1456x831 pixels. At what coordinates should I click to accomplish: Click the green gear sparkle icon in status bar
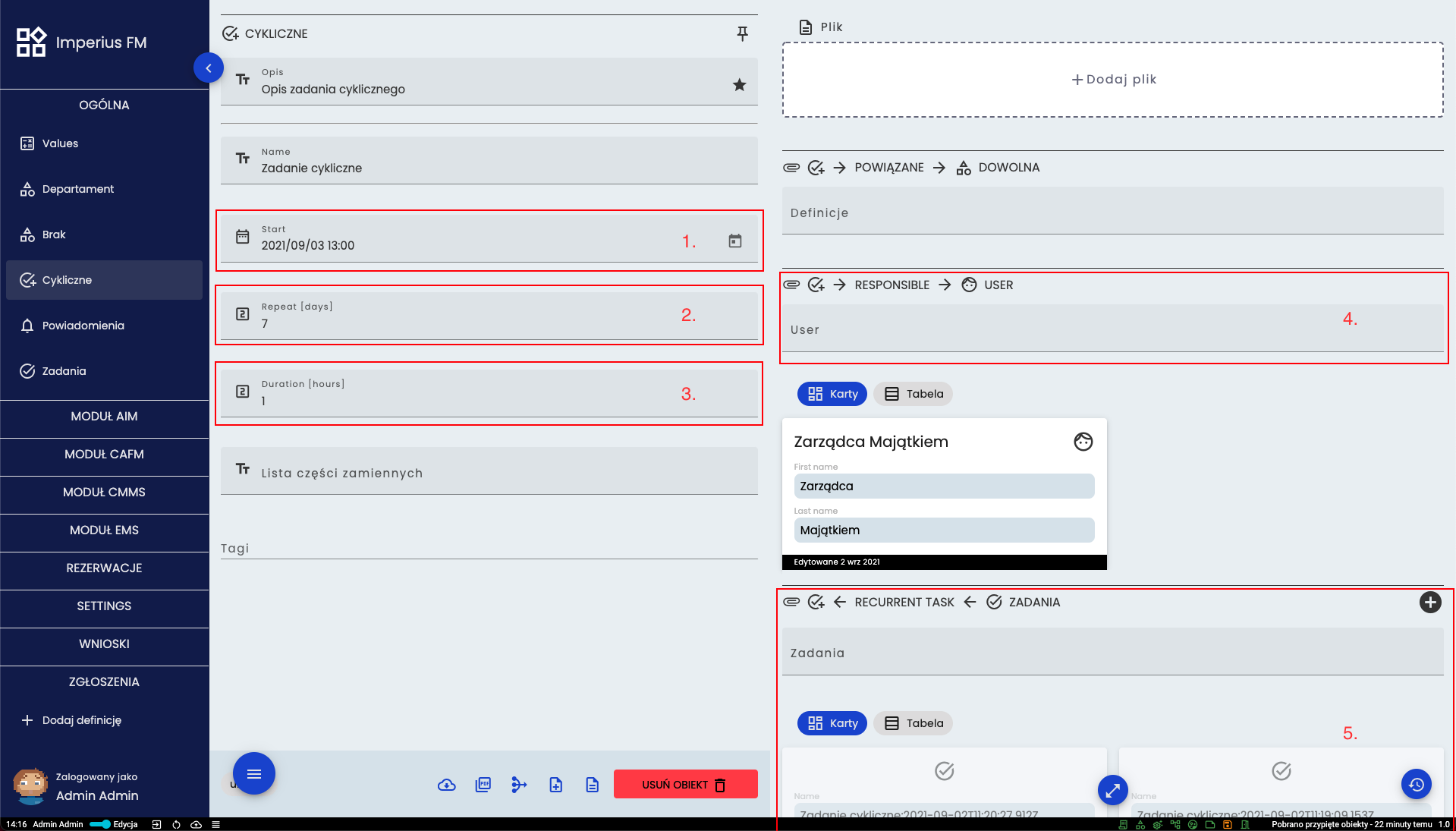pos(1158,824)
